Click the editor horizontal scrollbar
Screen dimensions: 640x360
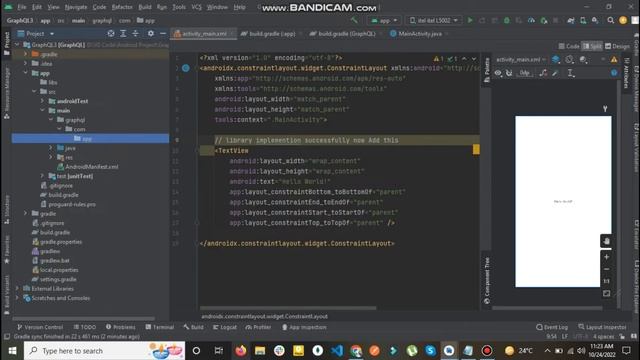(x=288, y=308)
